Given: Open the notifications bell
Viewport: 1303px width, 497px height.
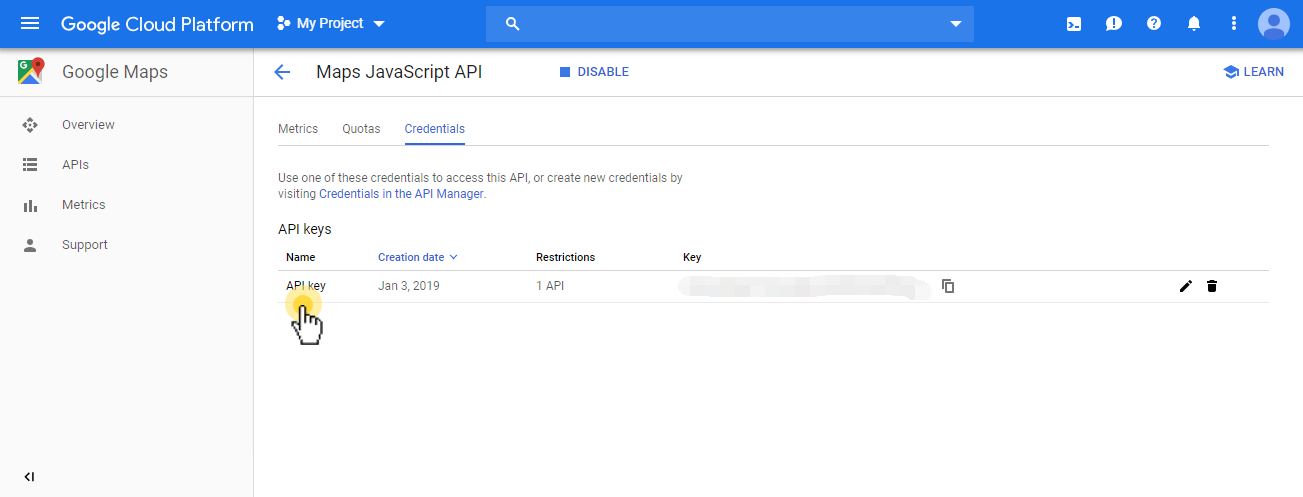Looking at the screenshot, I should 1194,24.
